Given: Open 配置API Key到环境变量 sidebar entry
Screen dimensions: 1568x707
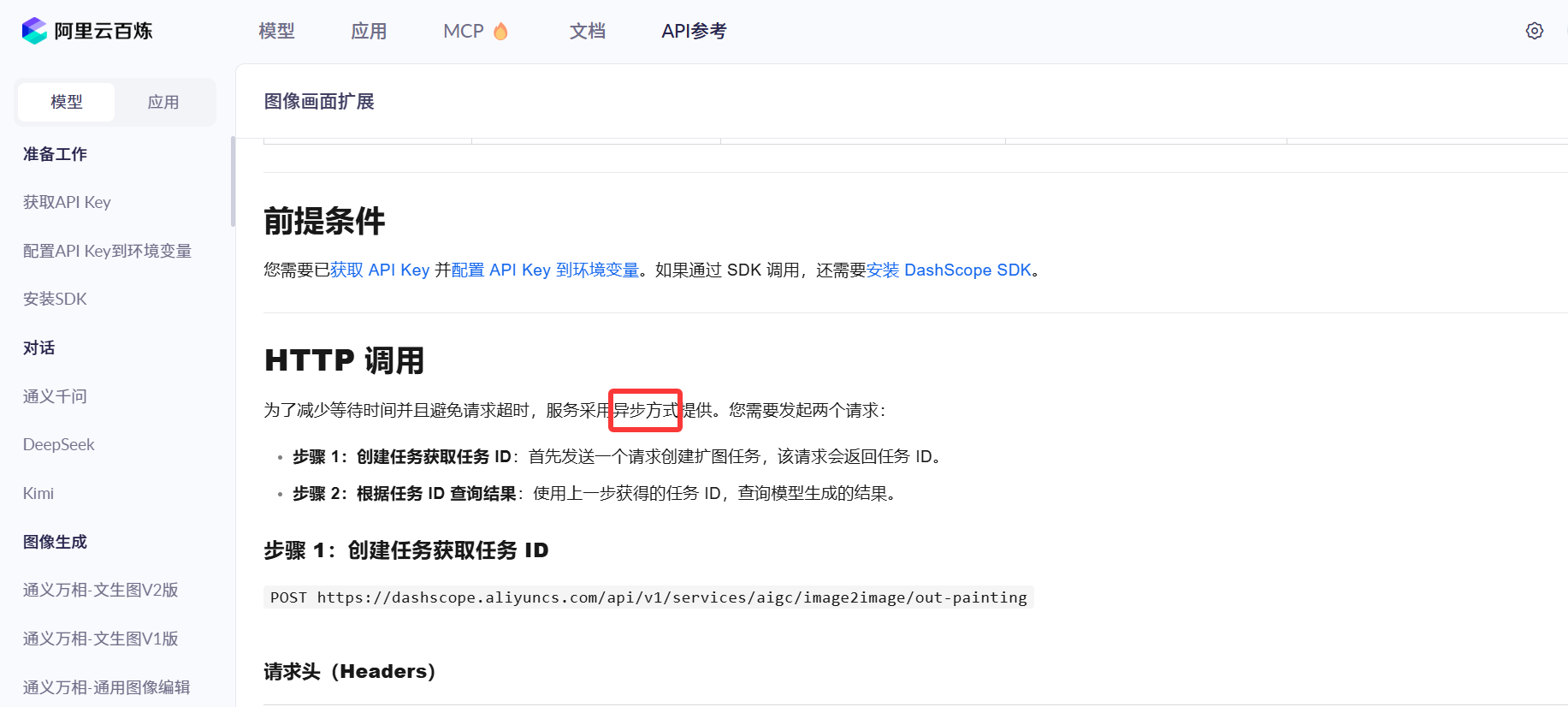Looking at the screenshot, I should [107, 251].
